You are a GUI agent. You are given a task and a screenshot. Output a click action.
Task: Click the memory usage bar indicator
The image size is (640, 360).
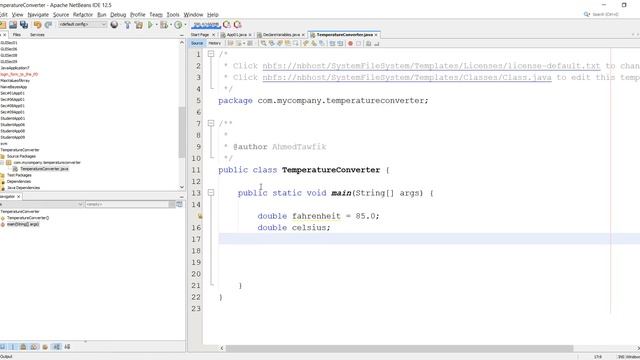[x=206, y=25]
